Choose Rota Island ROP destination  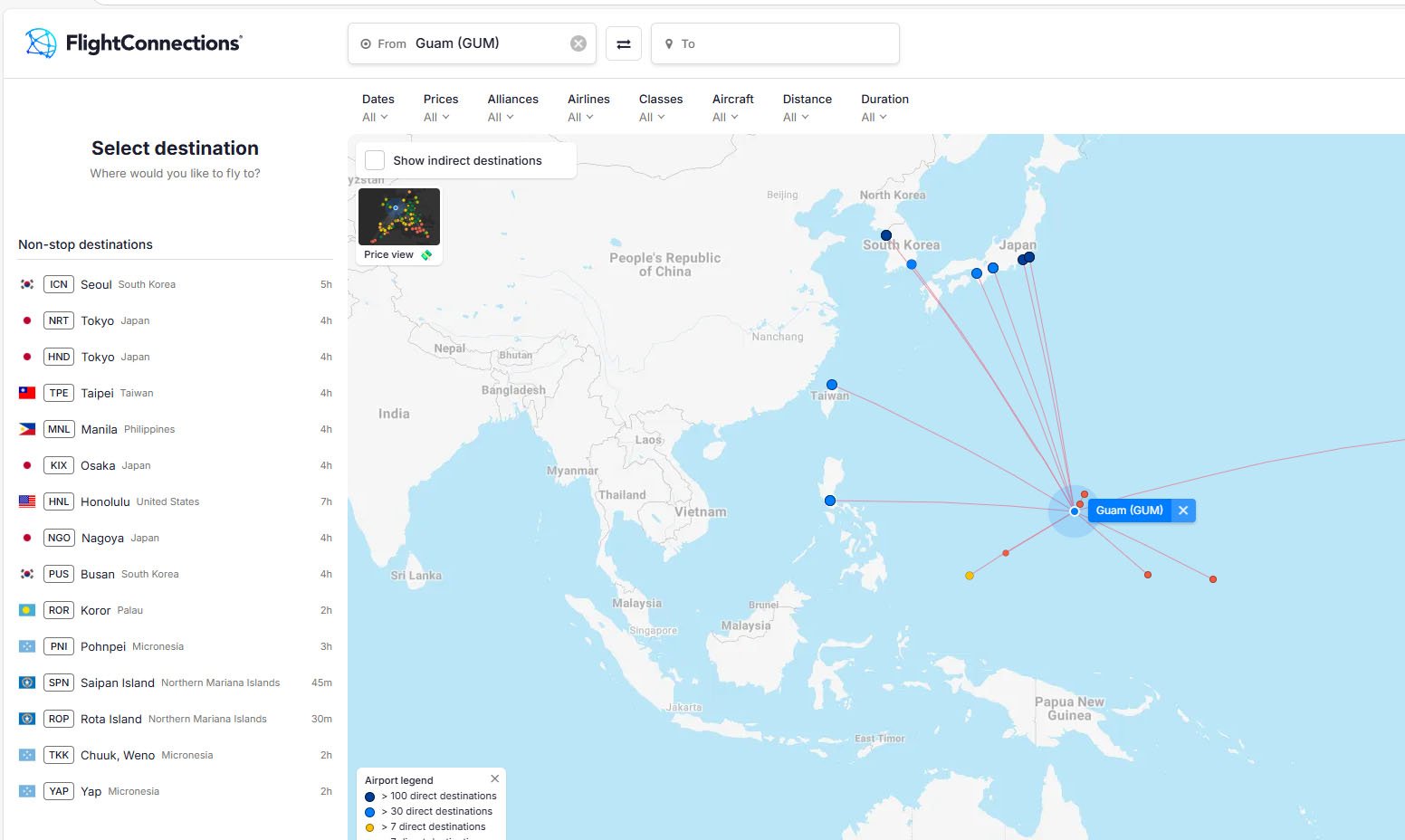[176, 719]
